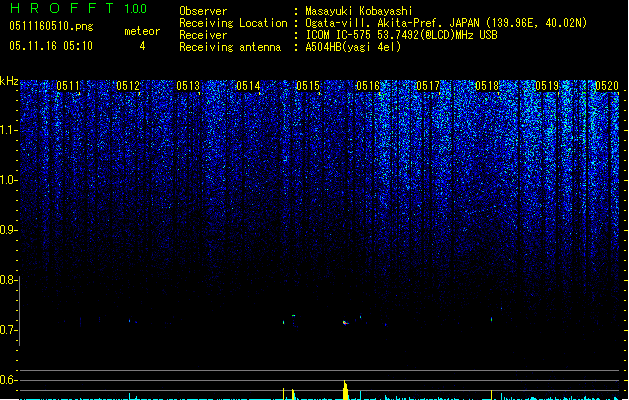Click the 0512 time marker
The height and width of the screenshot is (400, 629).
point(128,86)
